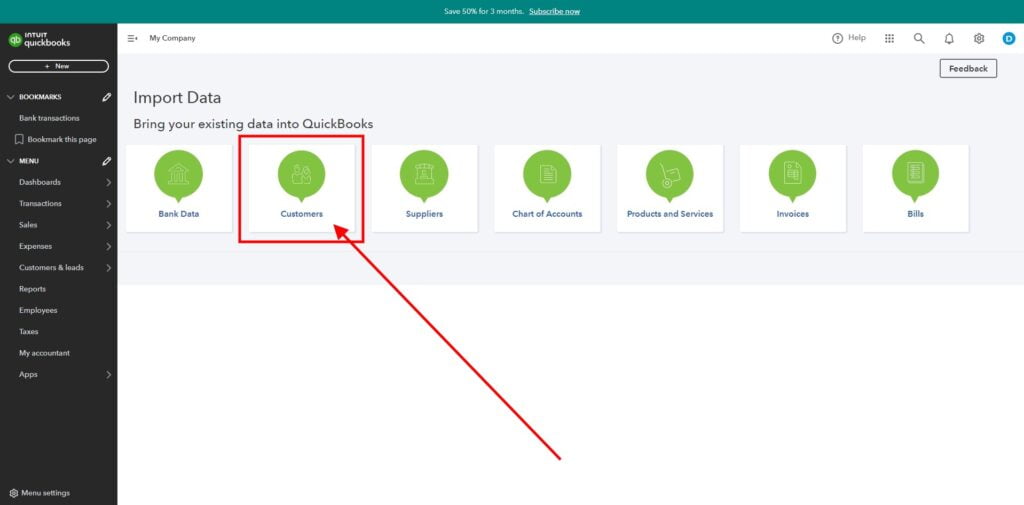Select the Bills import icon
The width and height of the screenshot is (1024, 505).
coord(915,174)
